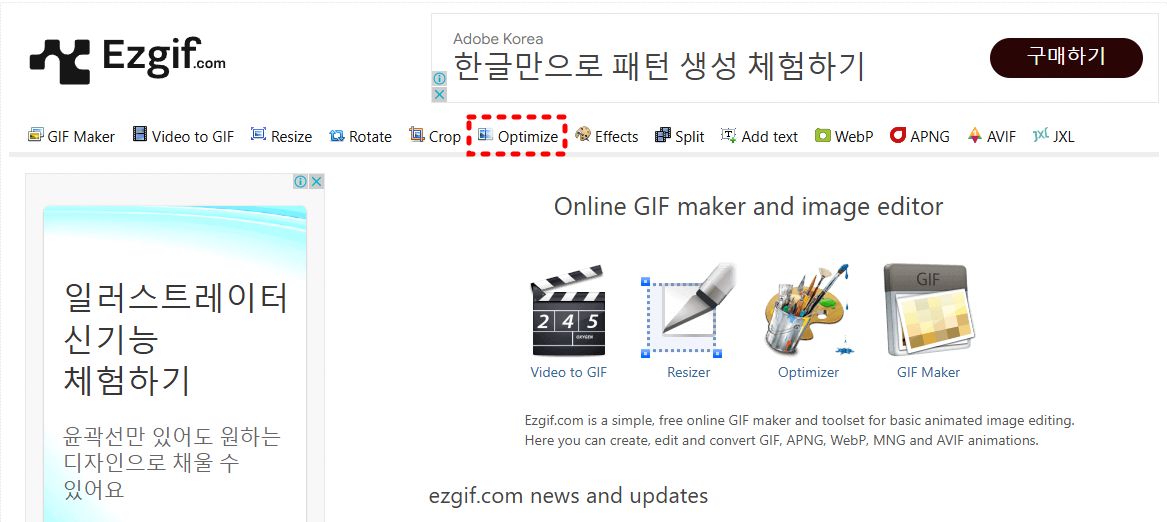
Task: Open the GIF Maker menu label
Action: [x=81, y=137]
